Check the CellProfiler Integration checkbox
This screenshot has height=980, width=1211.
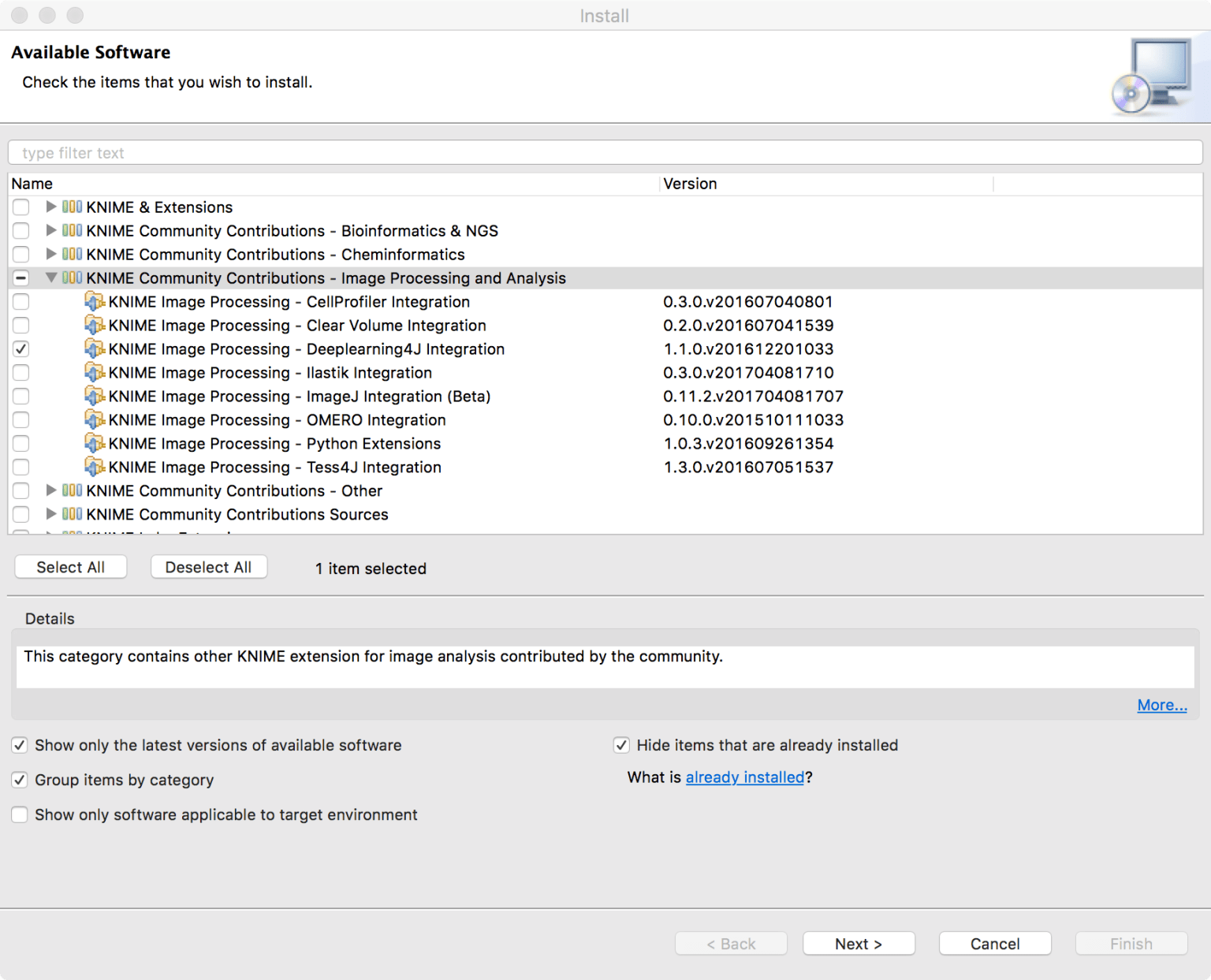click(21, 301)
